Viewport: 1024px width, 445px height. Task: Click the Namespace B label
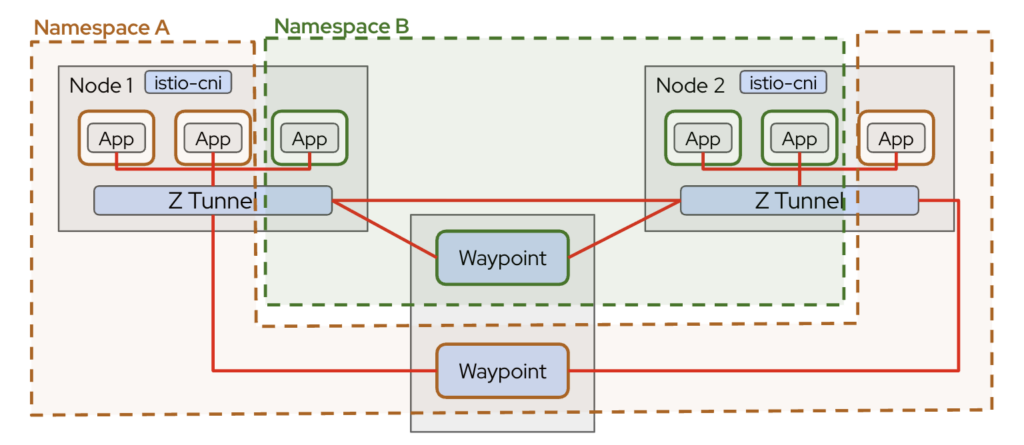click(x=341, y=25)
